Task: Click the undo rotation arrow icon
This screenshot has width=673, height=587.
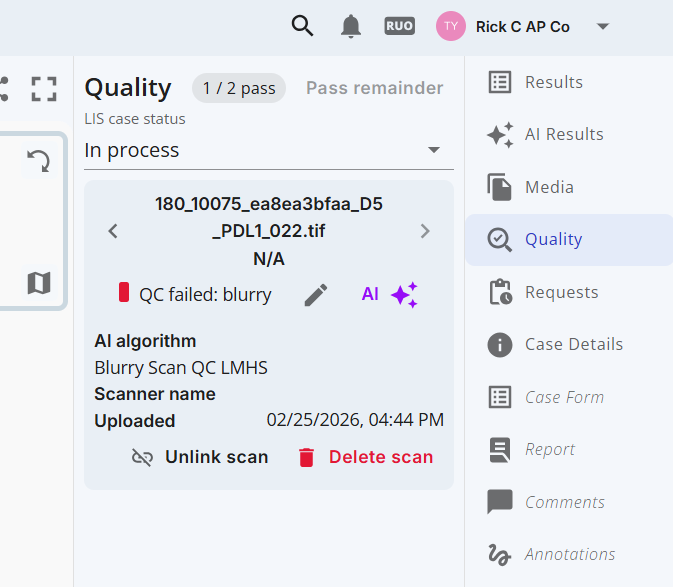Action: click(x=38, y=161)
